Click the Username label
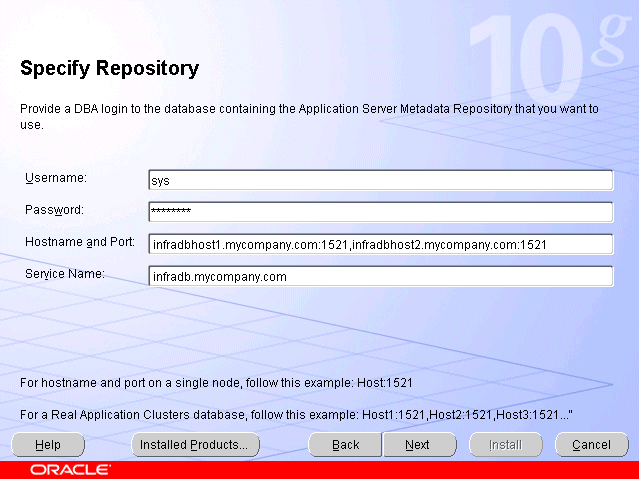This screenshot has height=479, width=639. click(x=56, y=178)
